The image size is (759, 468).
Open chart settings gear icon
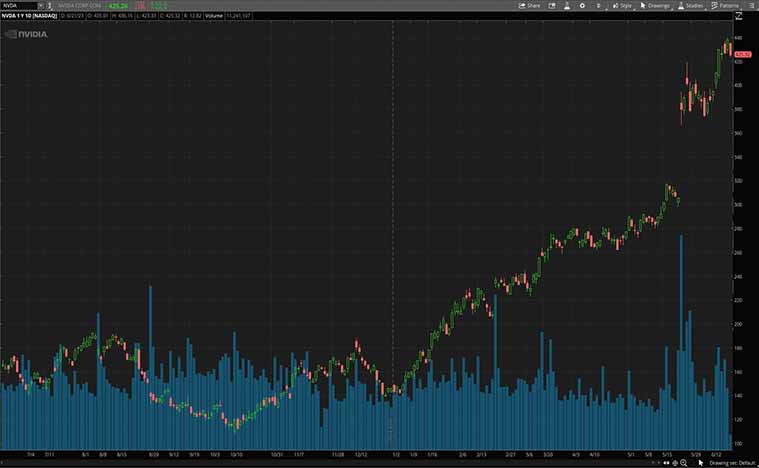pos(582,6)
